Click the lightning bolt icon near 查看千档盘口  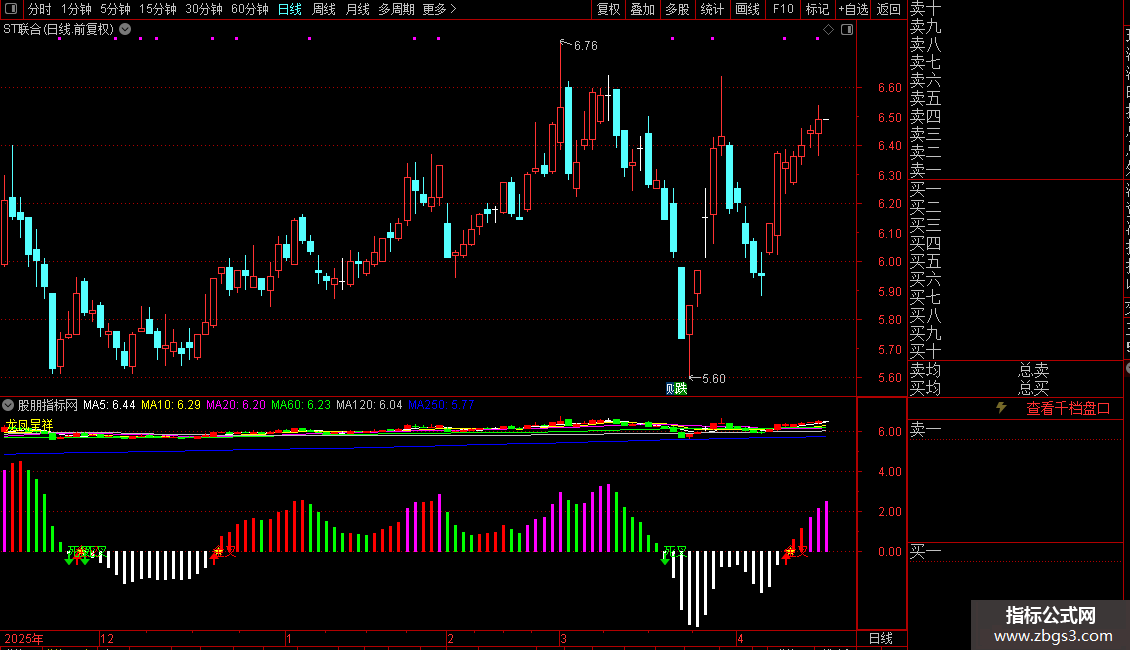point(1001,408)
